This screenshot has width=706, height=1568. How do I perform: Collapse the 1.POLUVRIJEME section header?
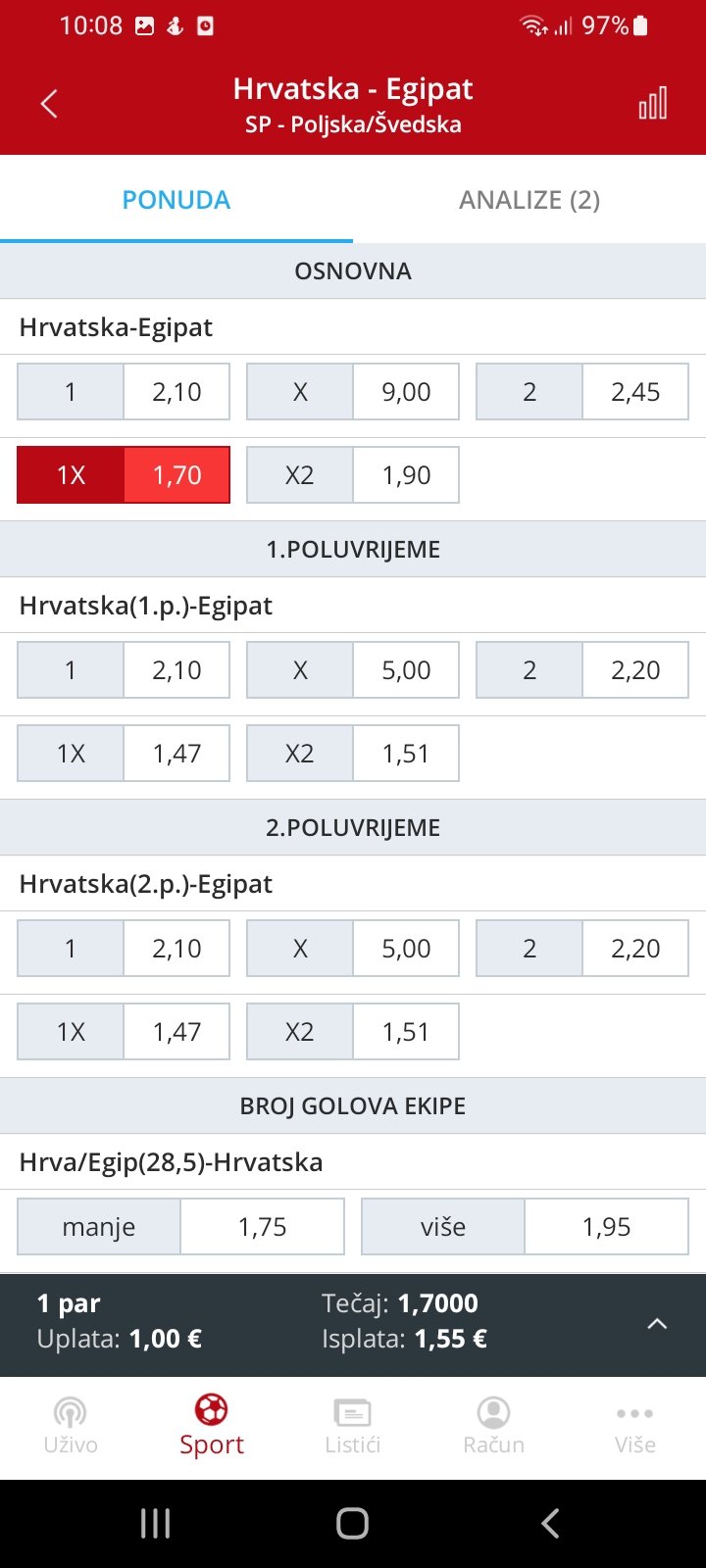353,550
